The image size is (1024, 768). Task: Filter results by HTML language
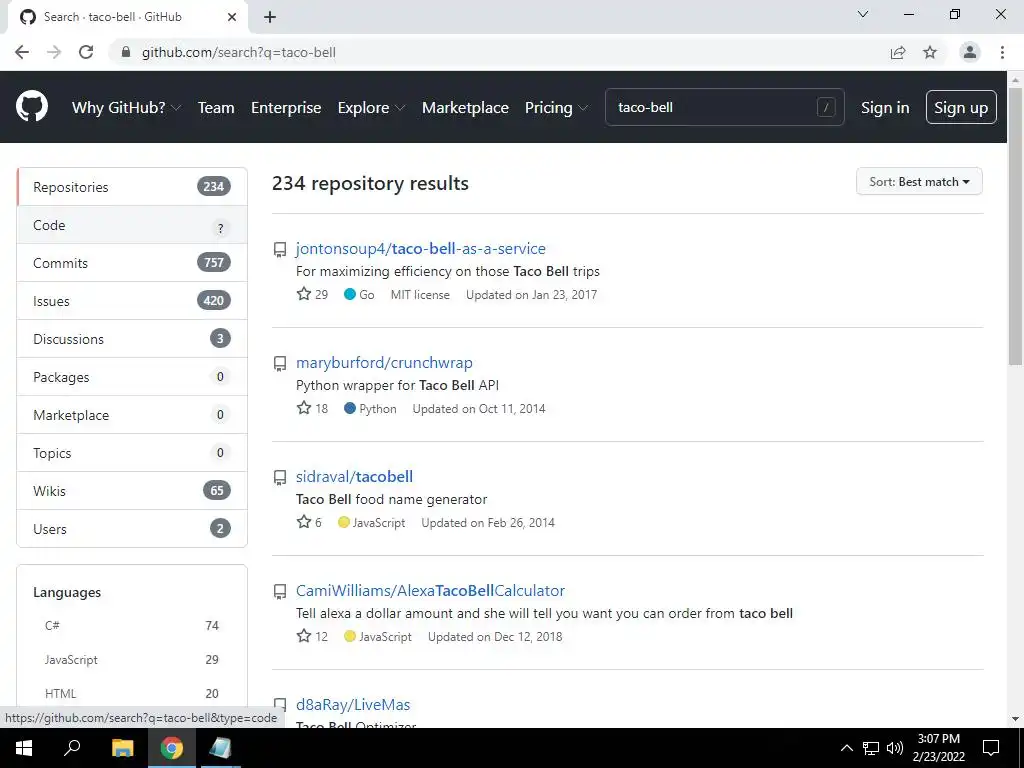pyautogui.click(x=132, y=694)
